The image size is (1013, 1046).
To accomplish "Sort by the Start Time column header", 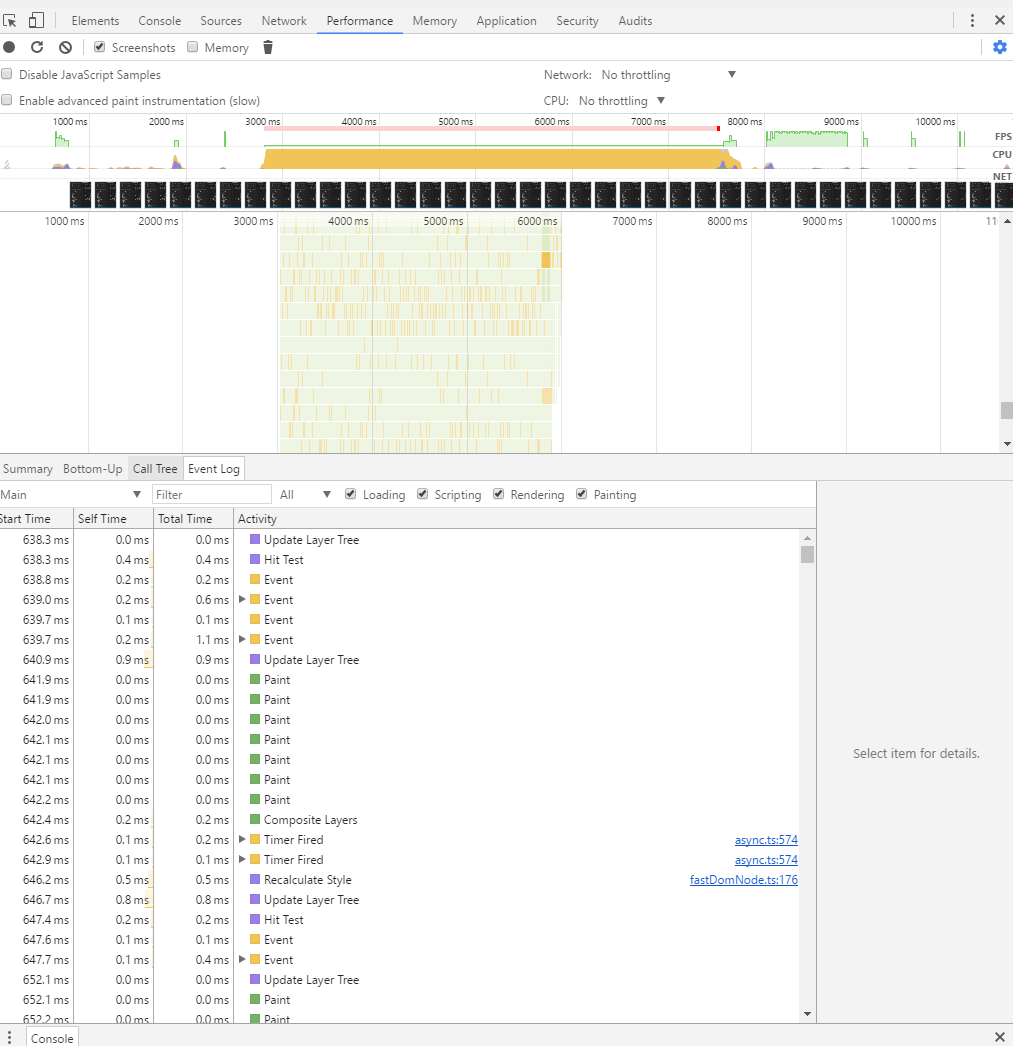I will coord(36,518).
